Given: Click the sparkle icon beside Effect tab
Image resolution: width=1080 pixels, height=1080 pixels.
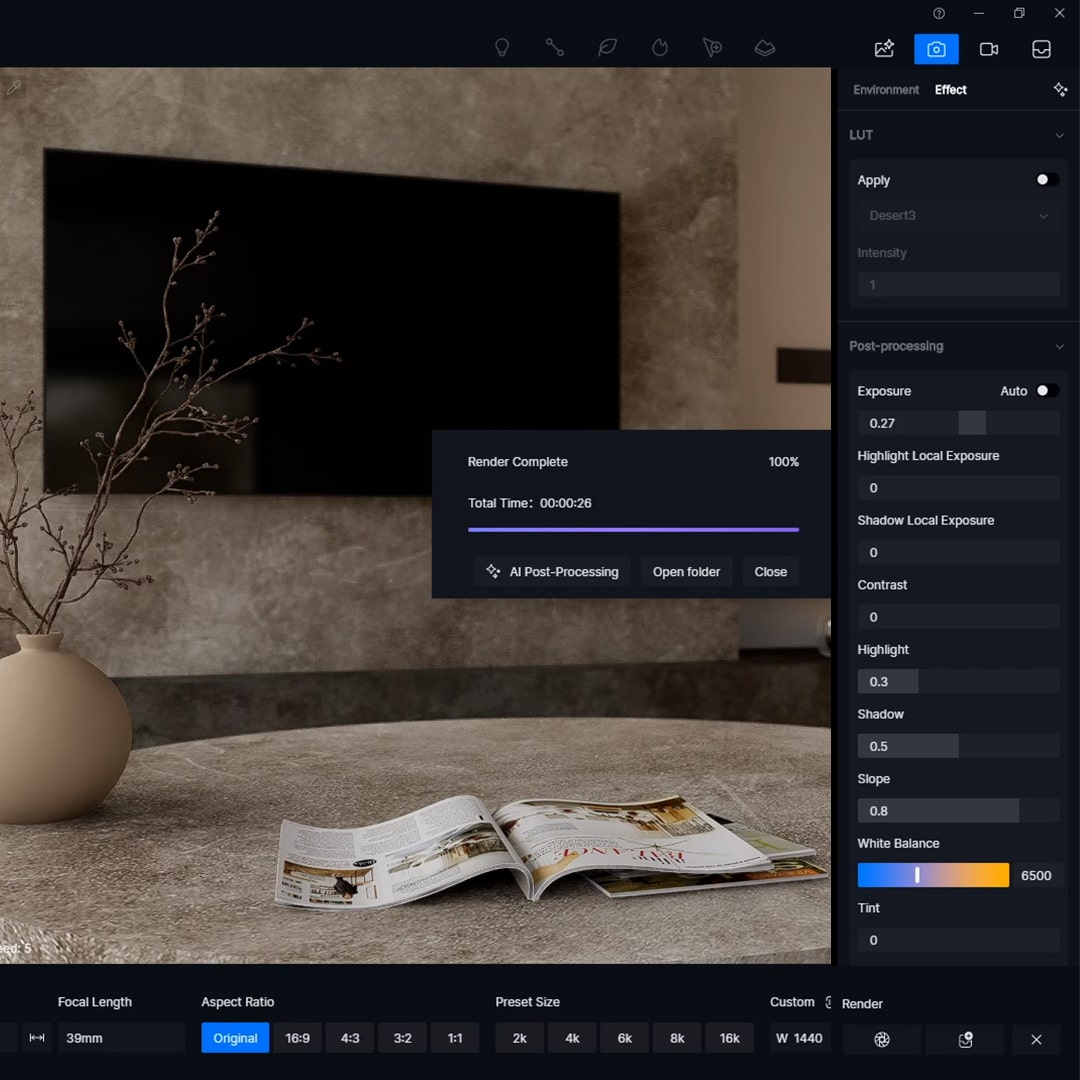Looking at the screenshot, I should (x=1060, y=90).
